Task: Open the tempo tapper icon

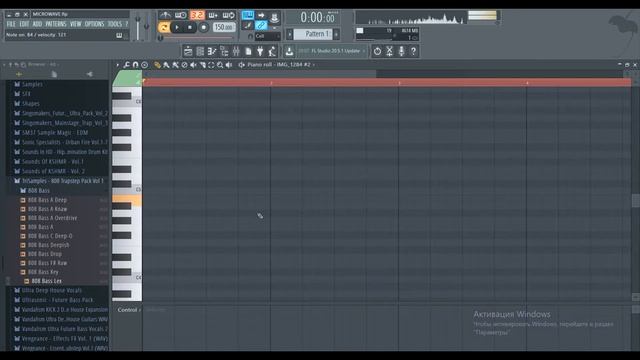Action: point(272,51)
